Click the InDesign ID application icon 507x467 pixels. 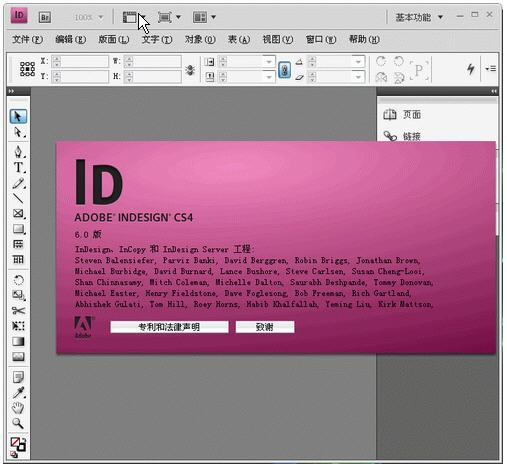pyautogui.click(x=19, y=16)
